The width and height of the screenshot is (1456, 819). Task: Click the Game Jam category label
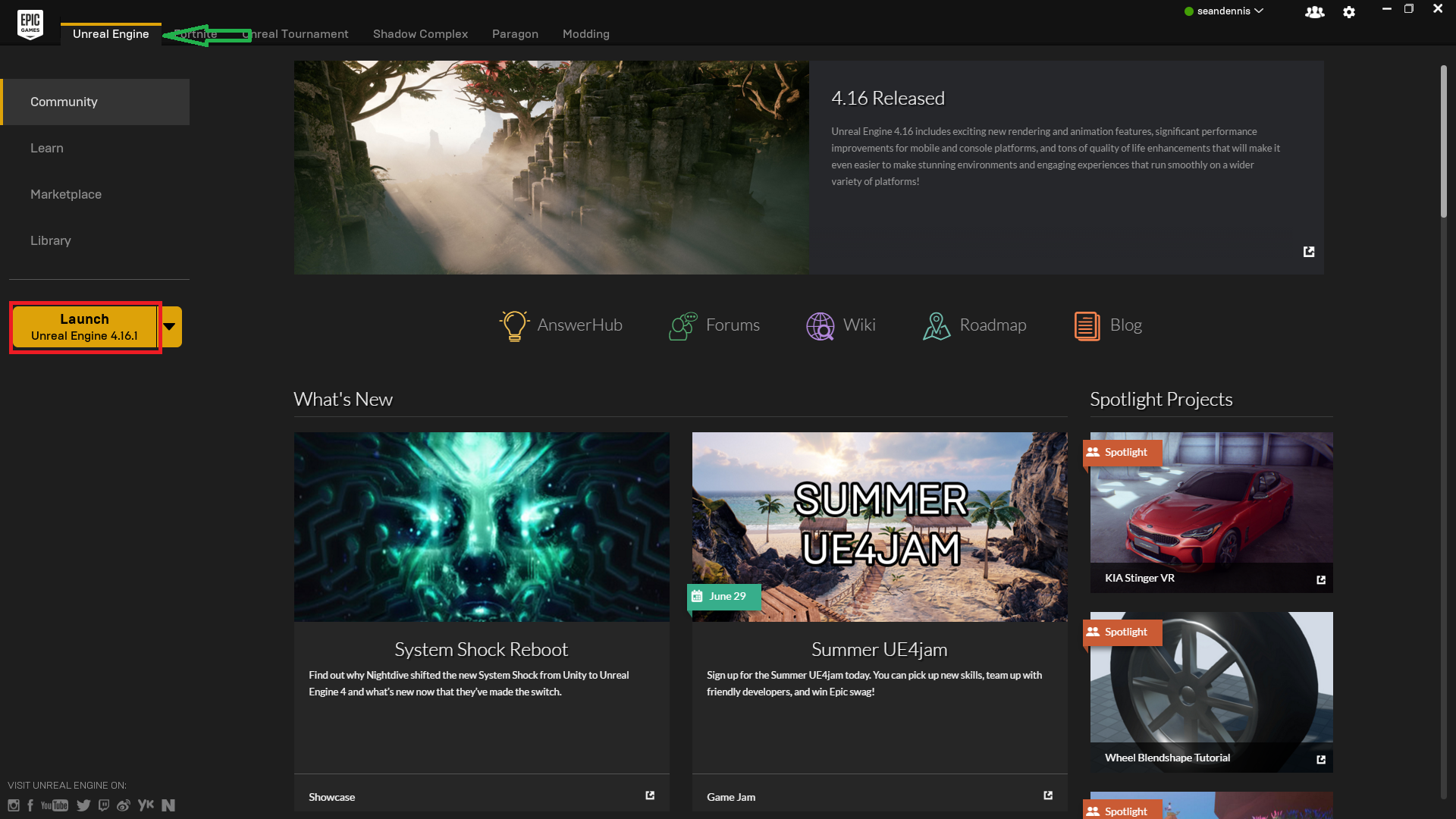pyautogui.click(x=731, y=797)
